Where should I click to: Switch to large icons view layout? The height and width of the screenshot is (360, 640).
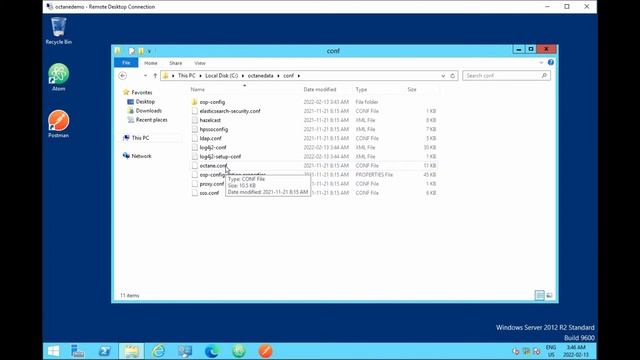coord(549,295)
